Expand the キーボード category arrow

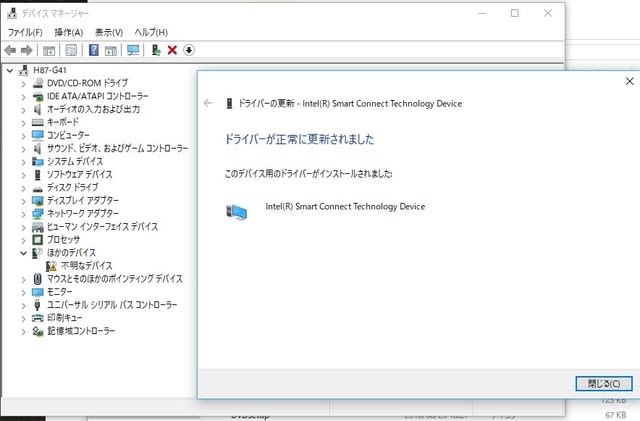point(23,123)
